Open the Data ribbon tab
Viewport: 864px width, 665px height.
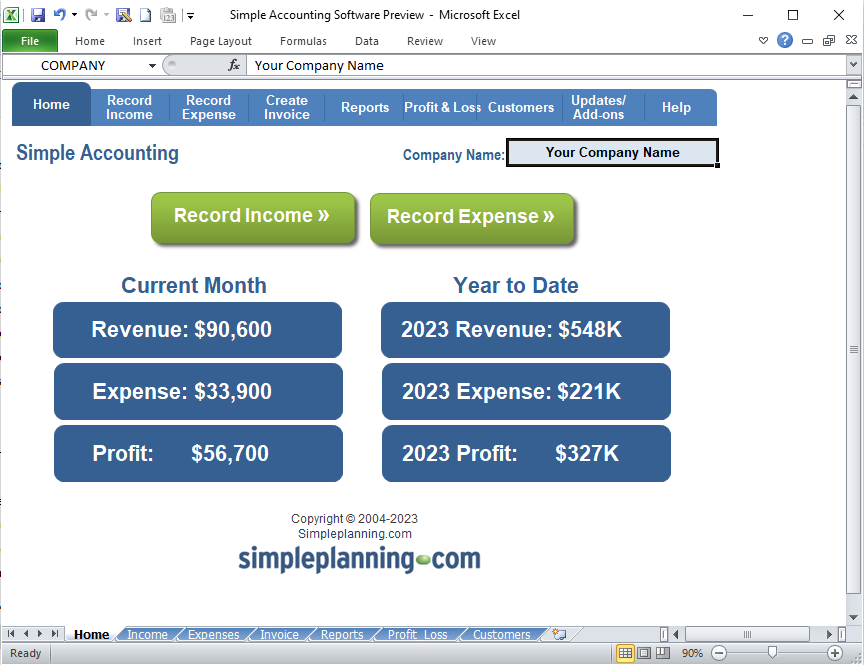(x=366, y=41)
